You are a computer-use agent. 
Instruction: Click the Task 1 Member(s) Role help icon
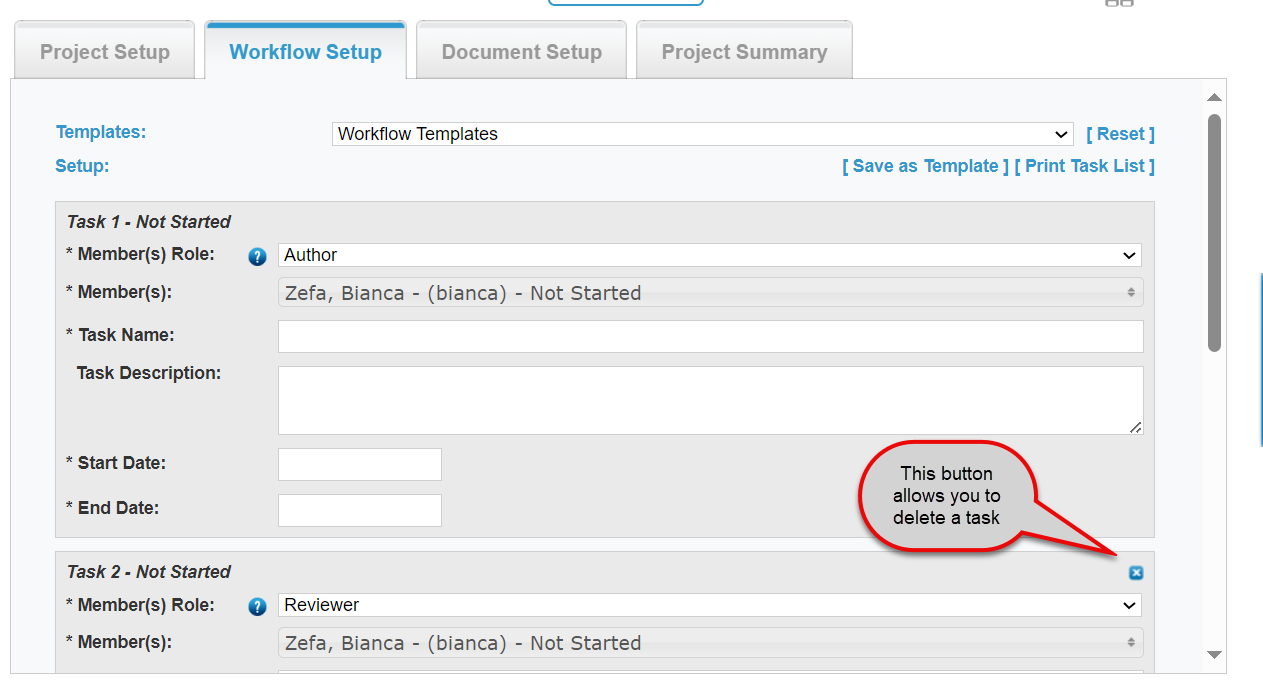pos(257,256)
